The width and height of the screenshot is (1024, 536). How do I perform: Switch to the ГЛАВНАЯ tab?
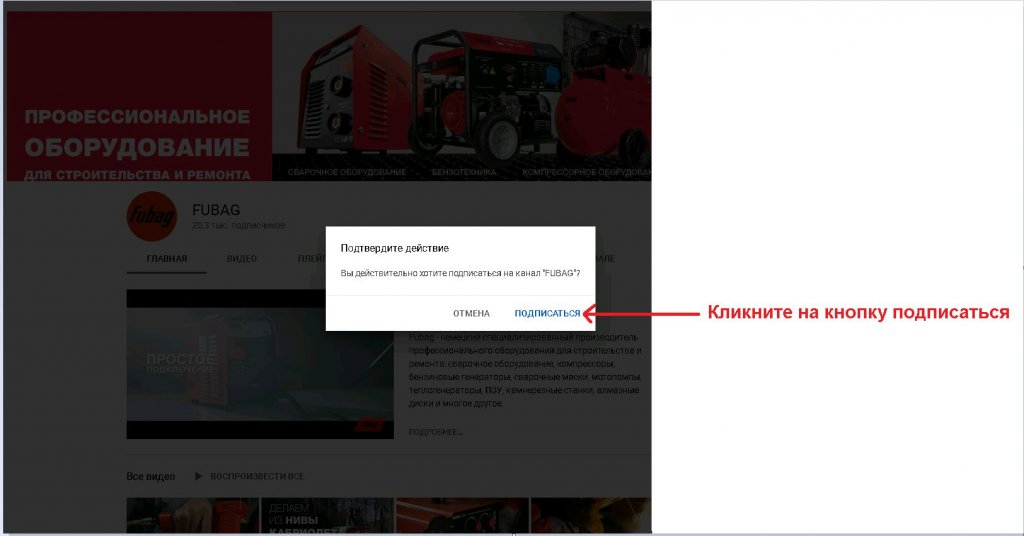tap(166, 259)
